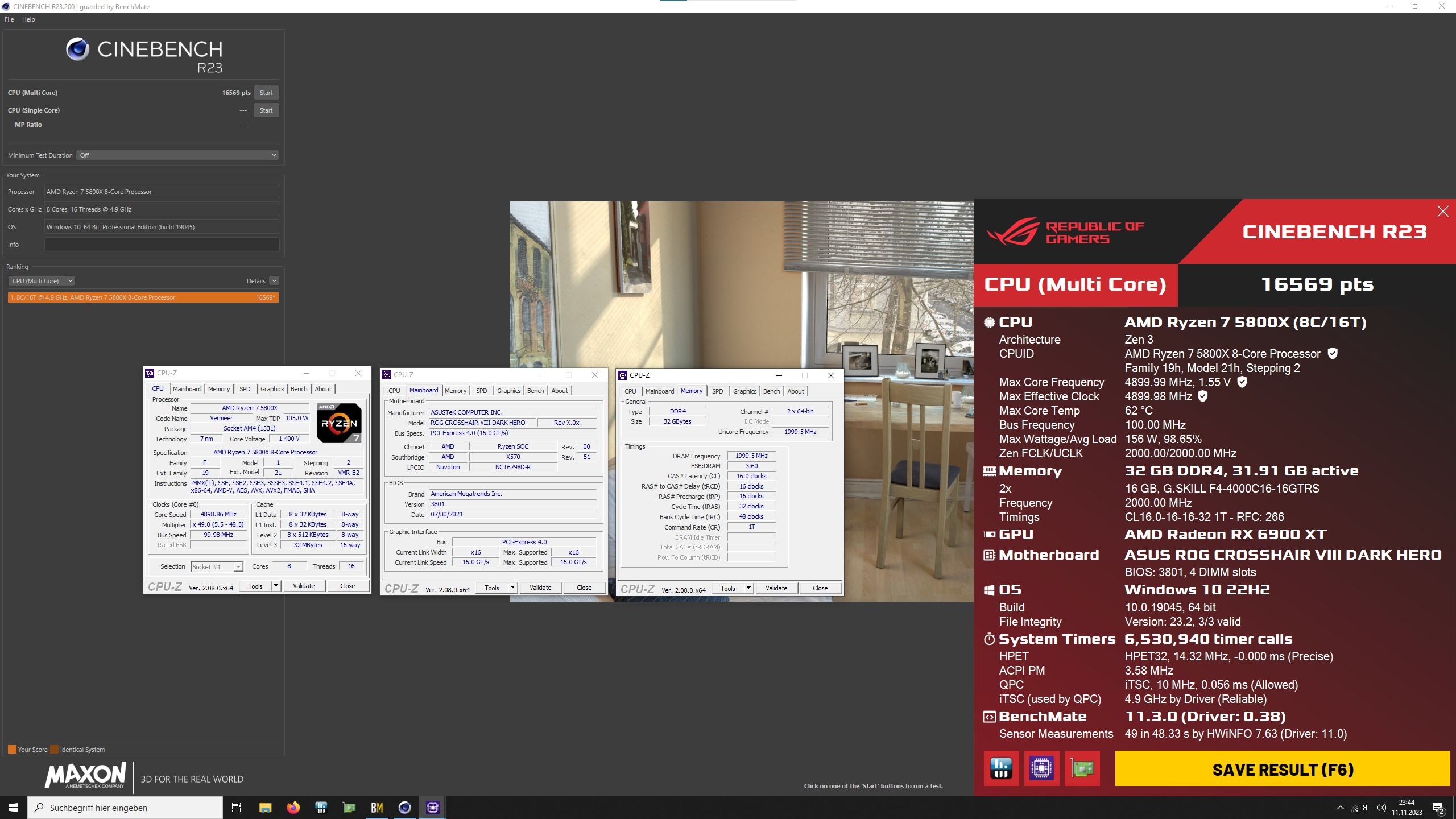The image size is (1456, 819).
Task: Click Tools button in Mainboard CPU-Z window
Action: [492, 588]
